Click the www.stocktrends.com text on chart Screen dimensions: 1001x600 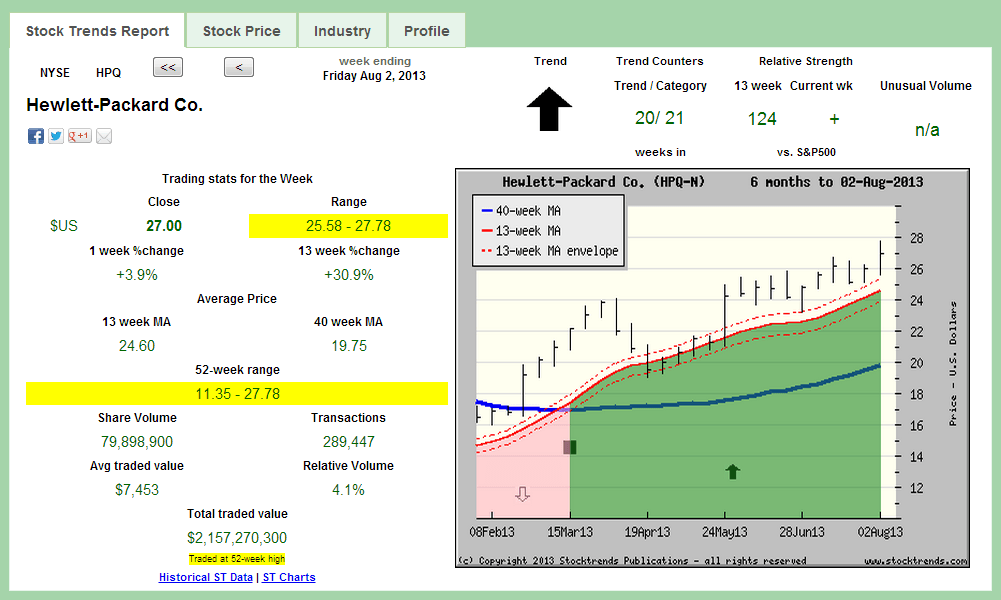(915, 560)
